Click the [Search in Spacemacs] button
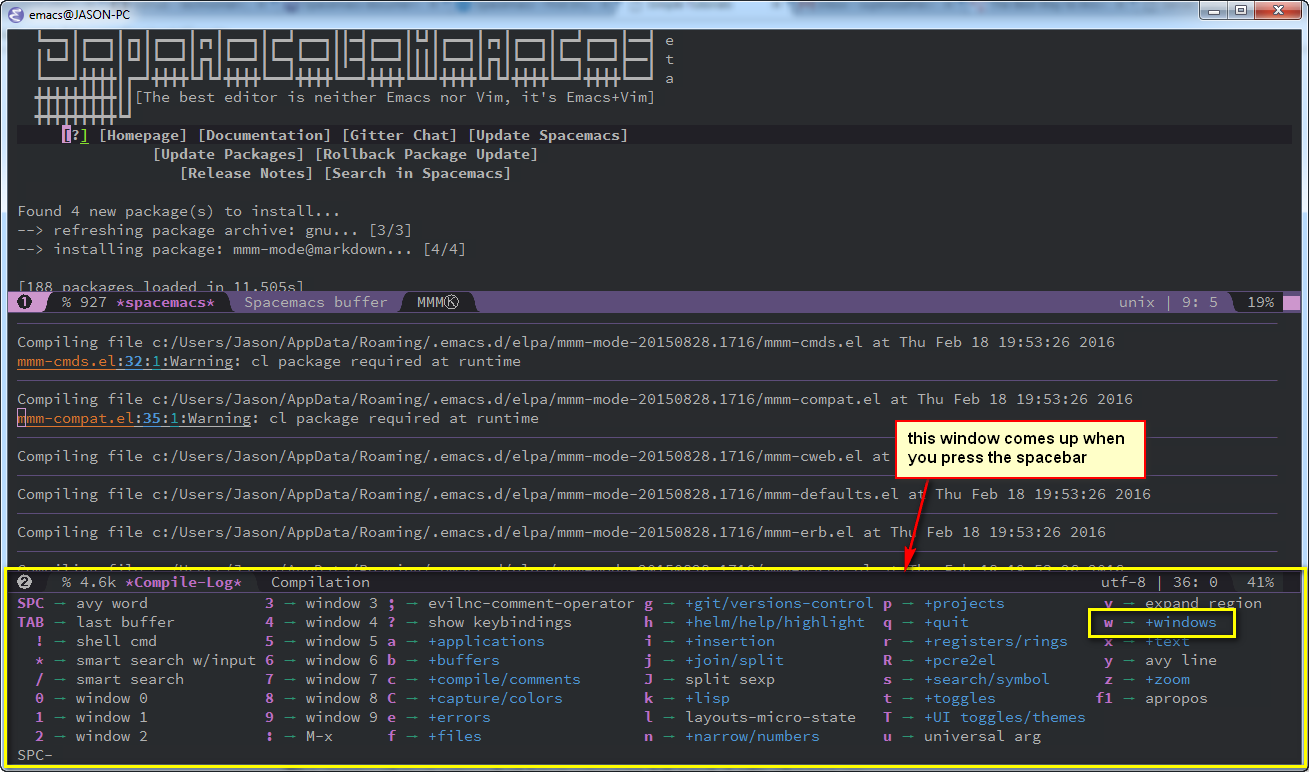Screen dimensions: 1309x772 (417, 173)
